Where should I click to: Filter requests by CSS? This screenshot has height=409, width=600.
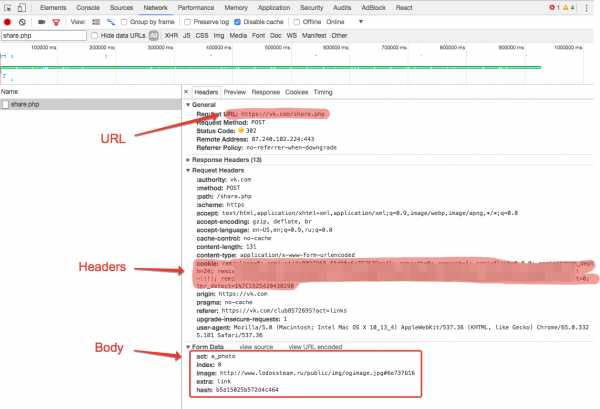[x=202, y=36]
